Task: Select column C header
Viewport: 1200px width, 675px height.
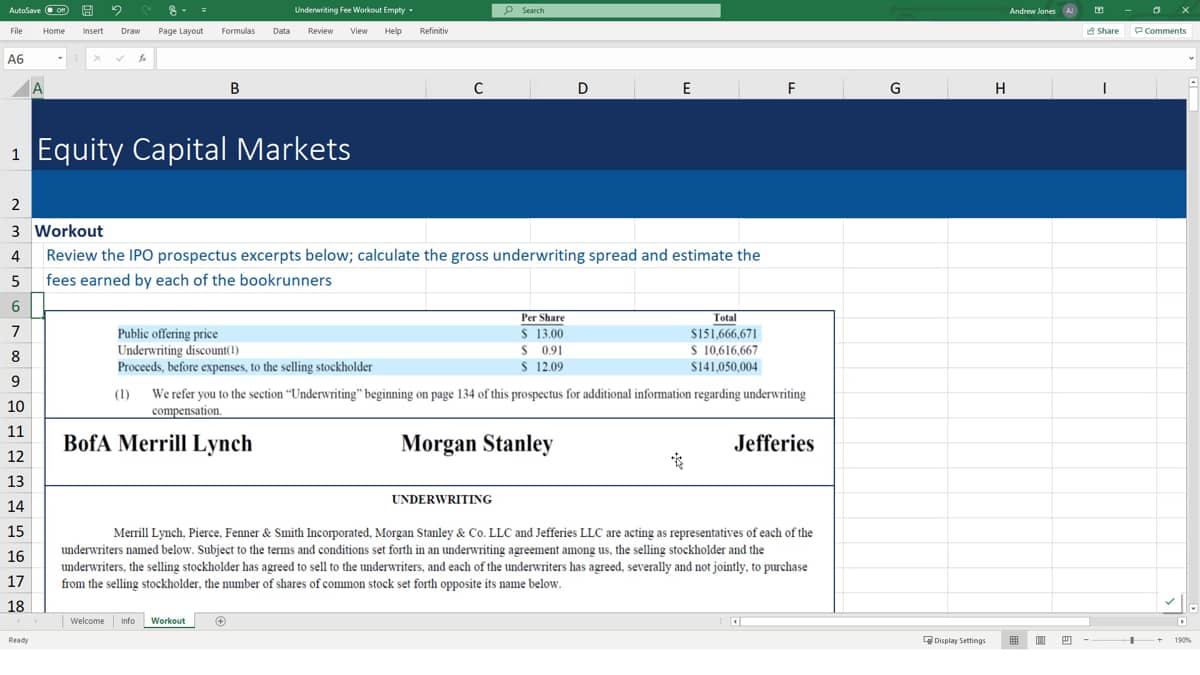Action: click(478, 88)
